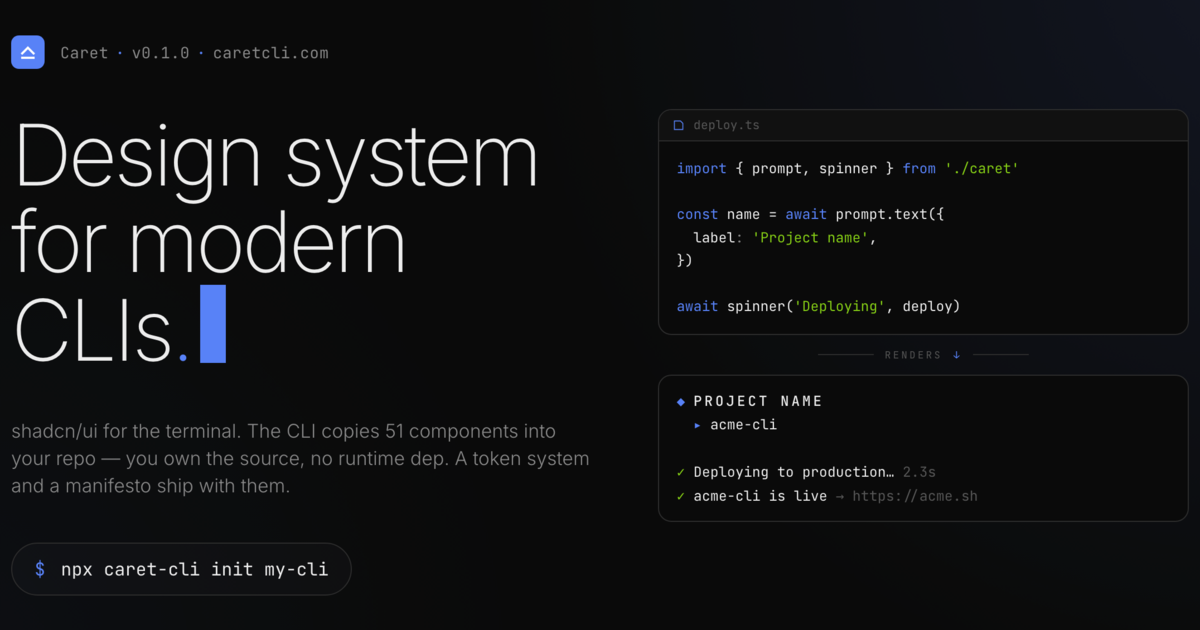Image resolution: width=1200 pixels, height=630 pixels.
Task: Click the Caret brand name text
Action: [x=84, y=53]
